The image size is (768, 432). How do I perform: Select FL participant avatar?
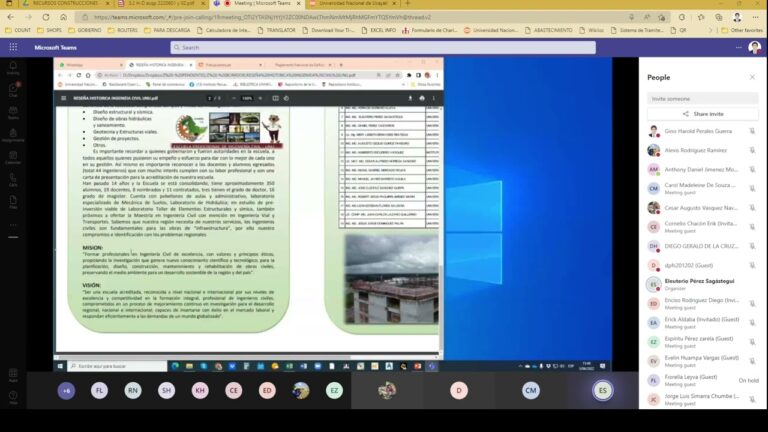(x=99, y=390)
